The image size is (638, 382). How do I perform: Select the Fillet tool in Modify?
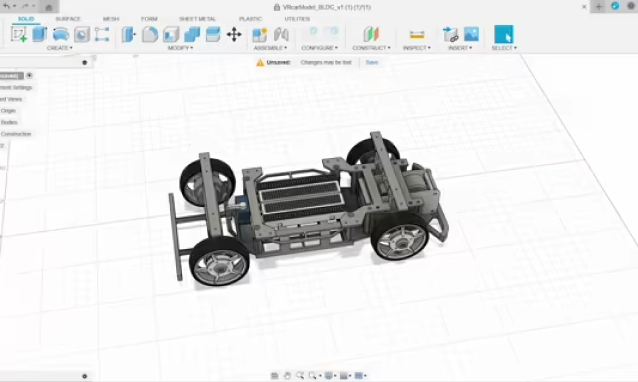click(x=150, y=34)
